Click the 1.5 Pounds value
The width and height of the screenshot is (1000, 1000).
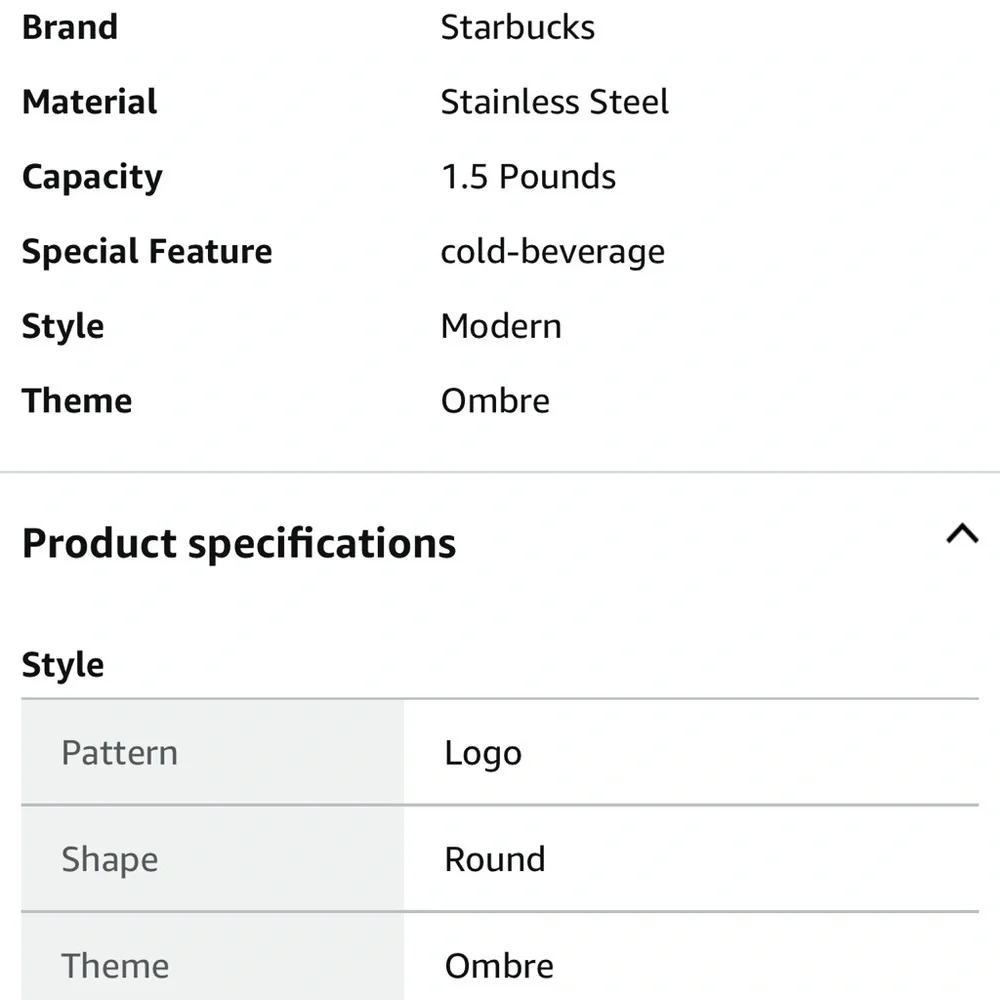click(x=529, y=177)
